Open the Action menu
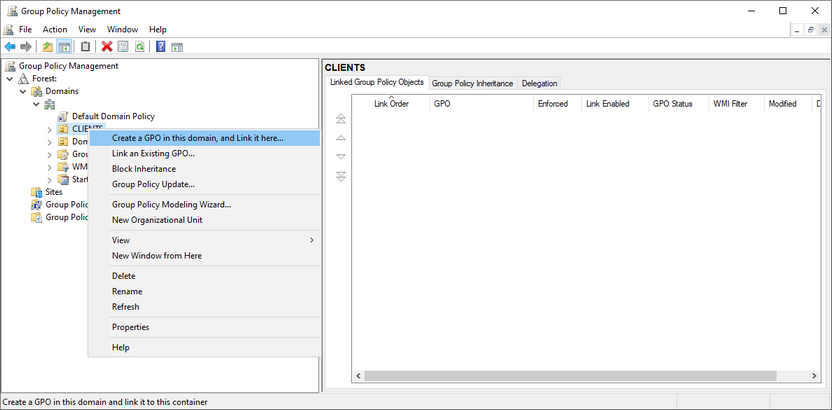Screen dimensions: 832x410 tap(55, 30)
